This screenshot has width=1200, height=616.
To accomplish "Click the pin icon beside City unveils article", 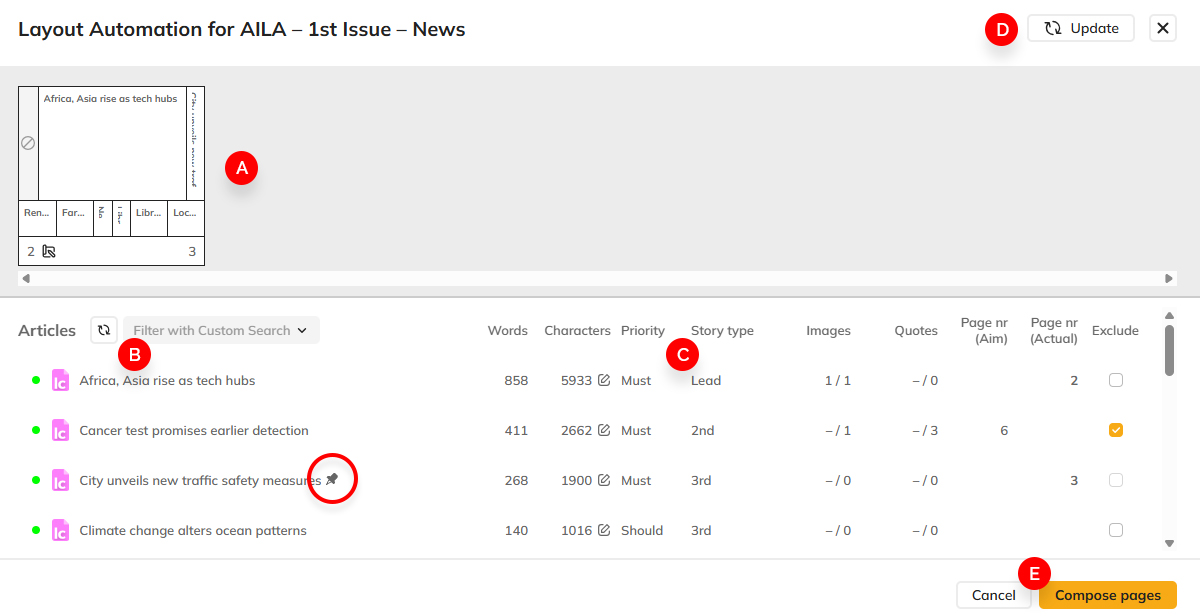I will coord(332,480).
